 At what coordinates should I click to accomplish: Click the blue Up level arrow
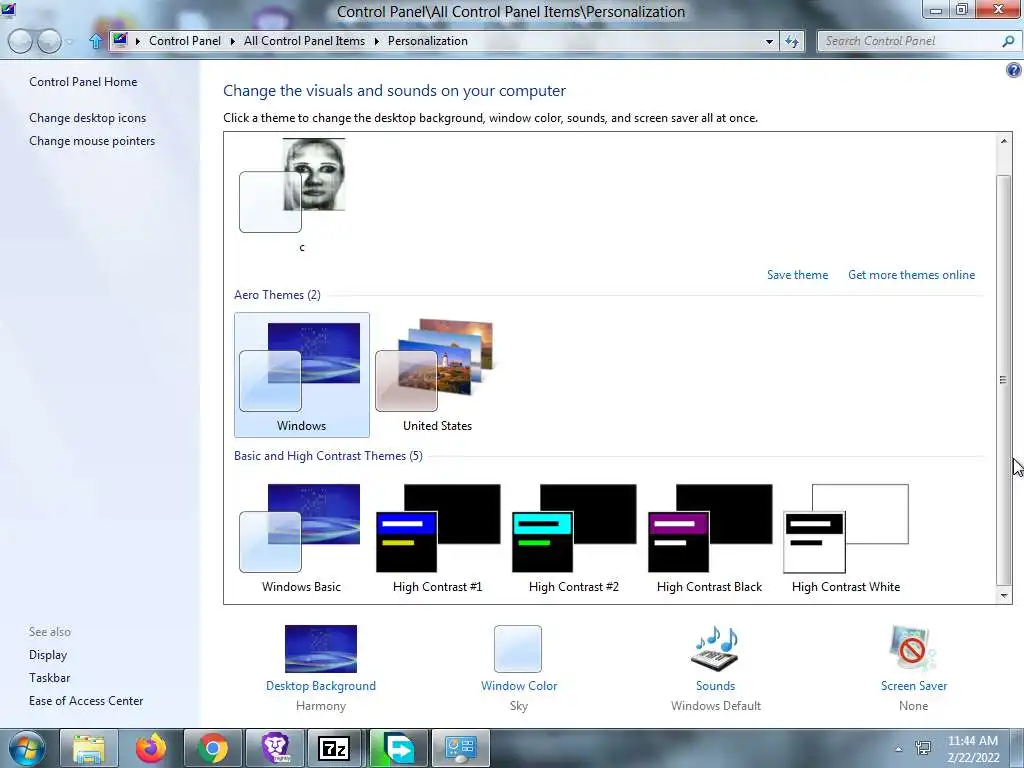pyautogui.click(x=96, y=41)
